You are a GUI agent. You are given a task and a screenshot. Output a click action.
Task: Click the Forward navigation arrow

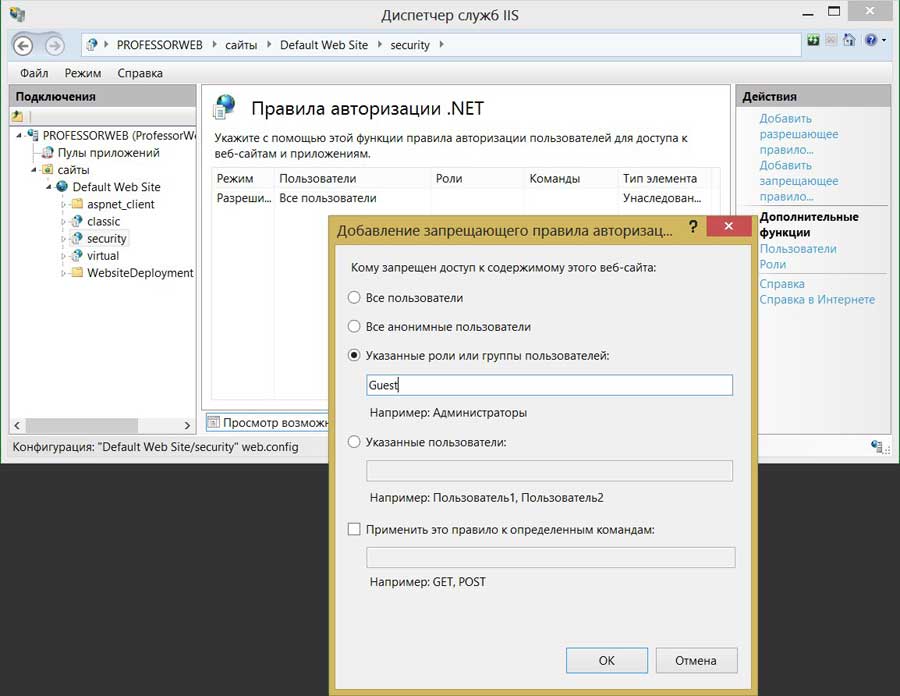tap(55, 45)
